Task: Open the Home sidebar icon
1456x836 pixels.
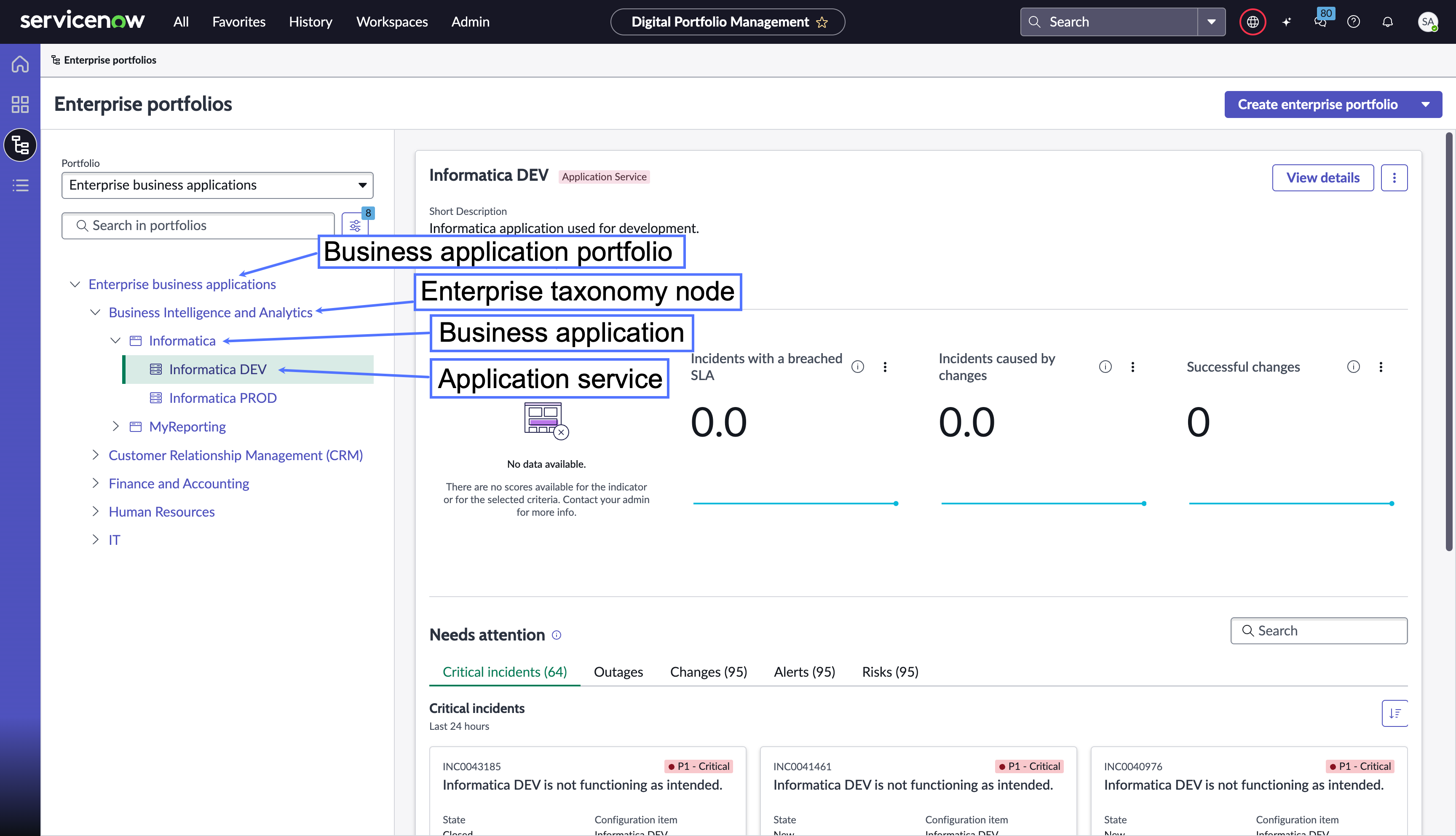Action: (20, 64)
